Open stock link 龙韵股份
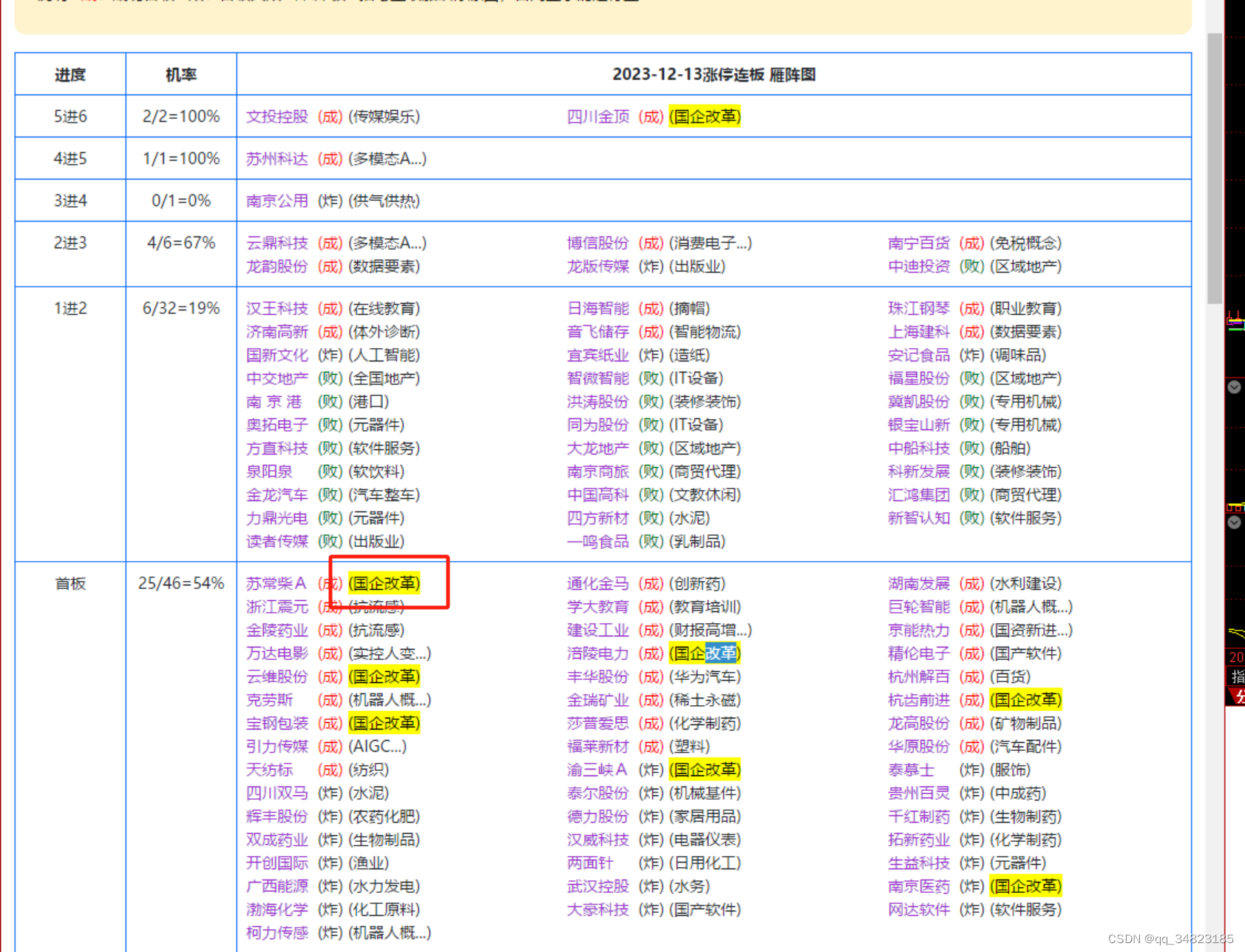Screen dimensions: 1245x952 click(x=277, y=266)
